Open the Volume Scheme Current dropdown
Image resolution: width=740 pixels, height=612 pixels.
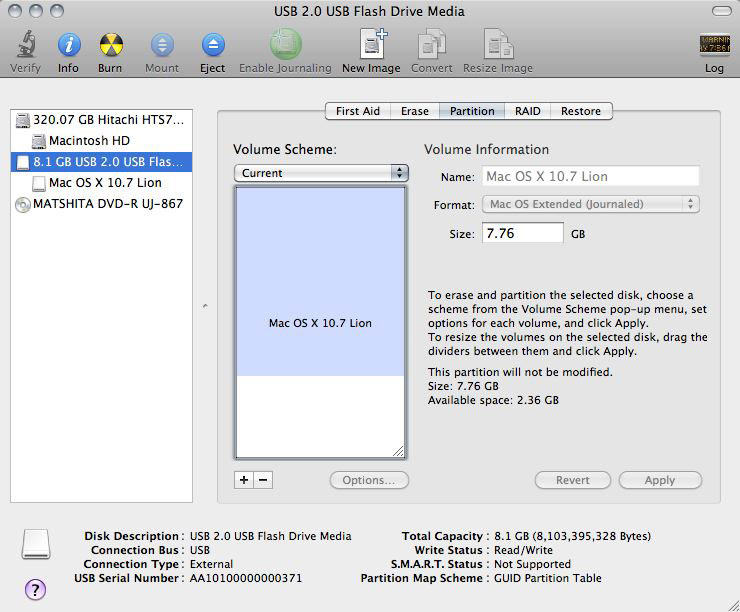coord(321,173)
